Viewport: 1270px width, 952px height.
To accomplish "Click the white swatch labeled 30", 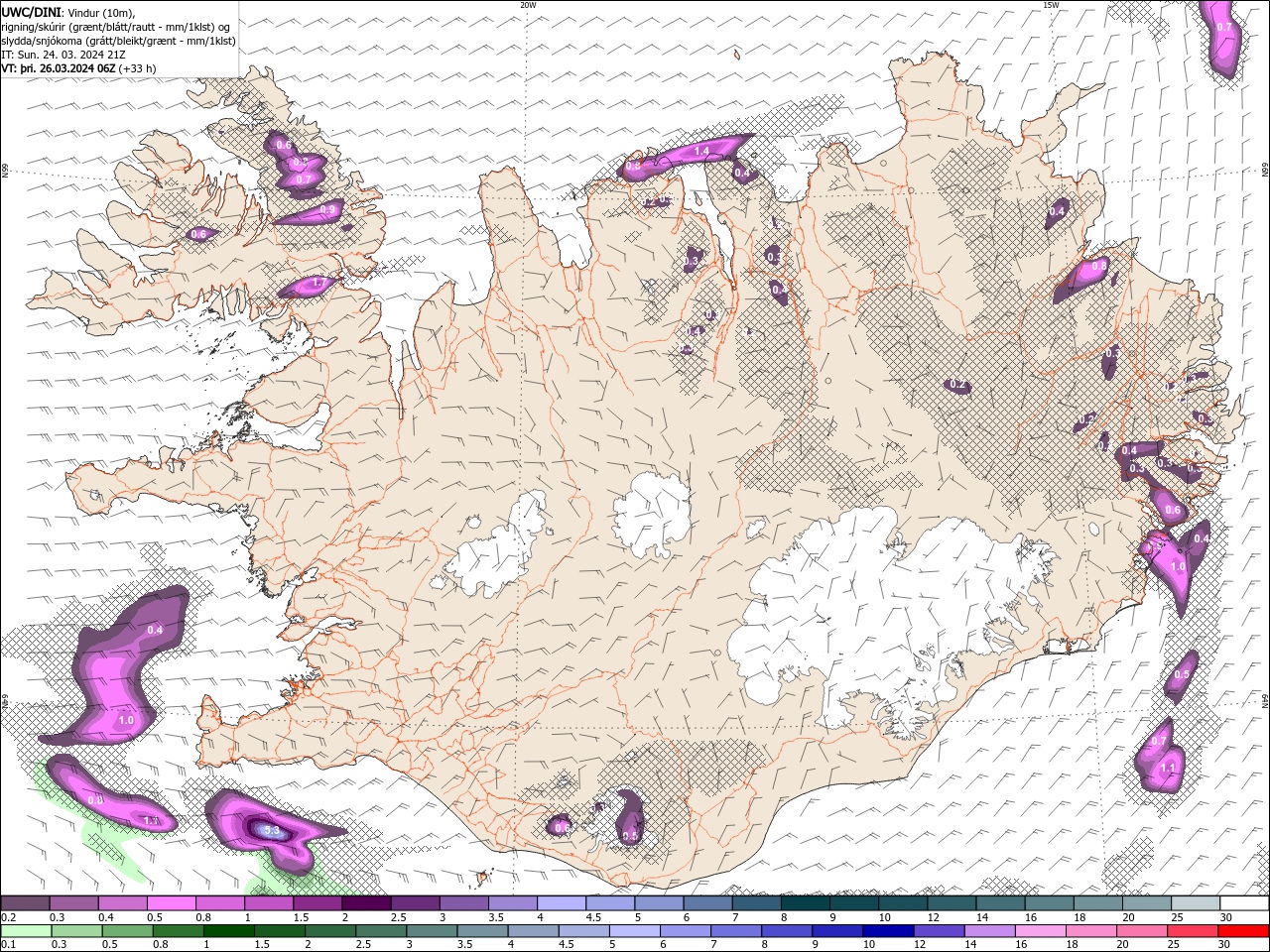I will [1243, 902].
